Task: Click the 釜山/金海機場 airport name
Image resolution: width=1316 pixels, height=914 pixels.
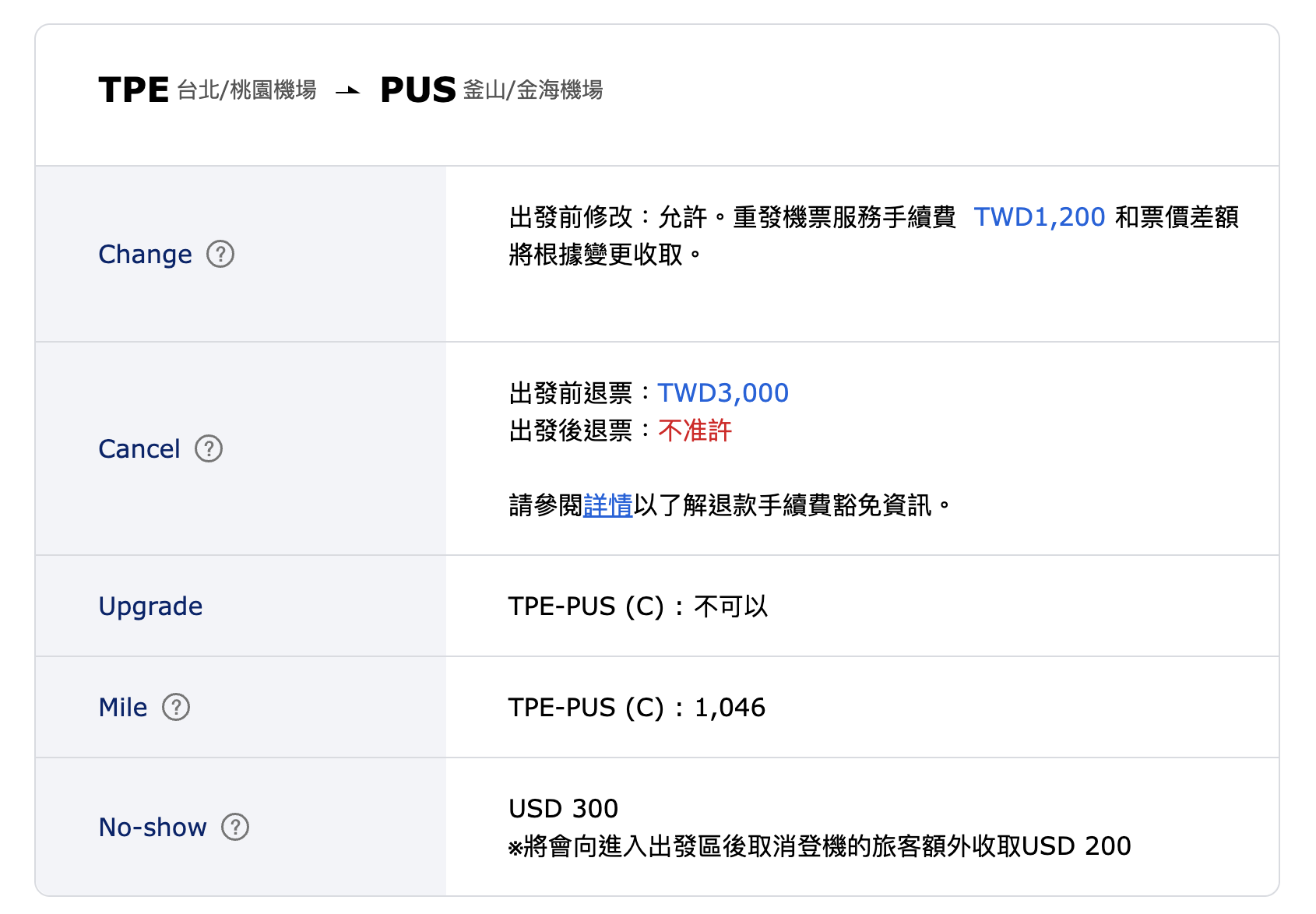Action: (x=533, y=90)
